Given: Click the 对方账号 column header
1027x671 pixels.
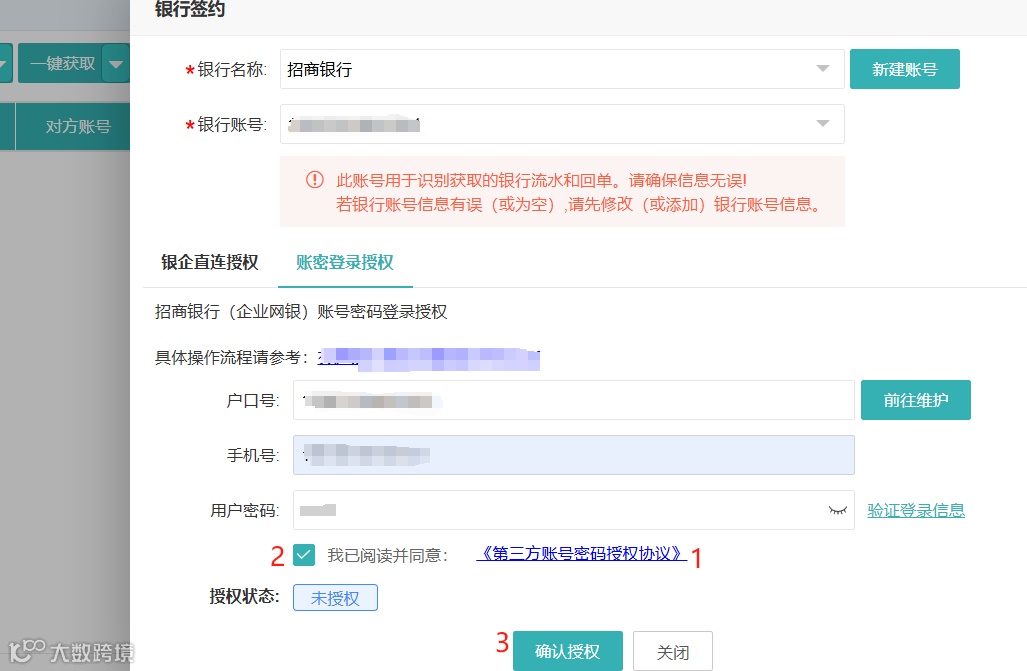Looking at the screenshot, I should pyautogui.click(x=73, y=126).
